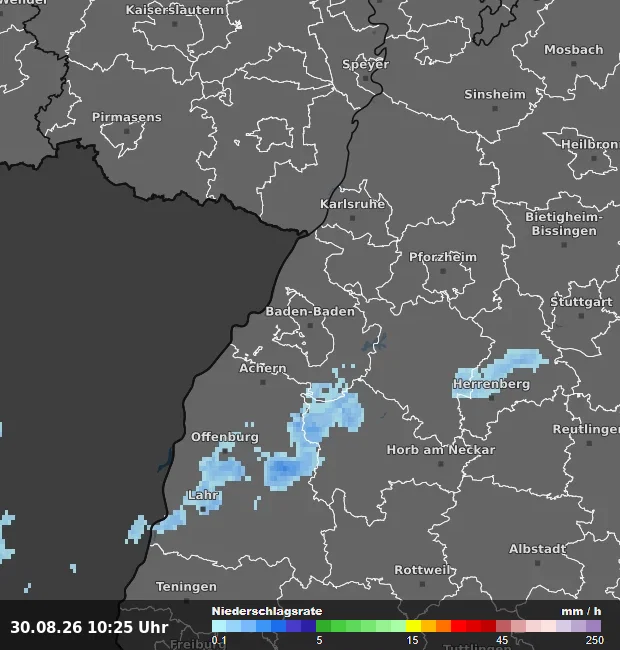Select the Pforzheim city label

pos(443,257)
